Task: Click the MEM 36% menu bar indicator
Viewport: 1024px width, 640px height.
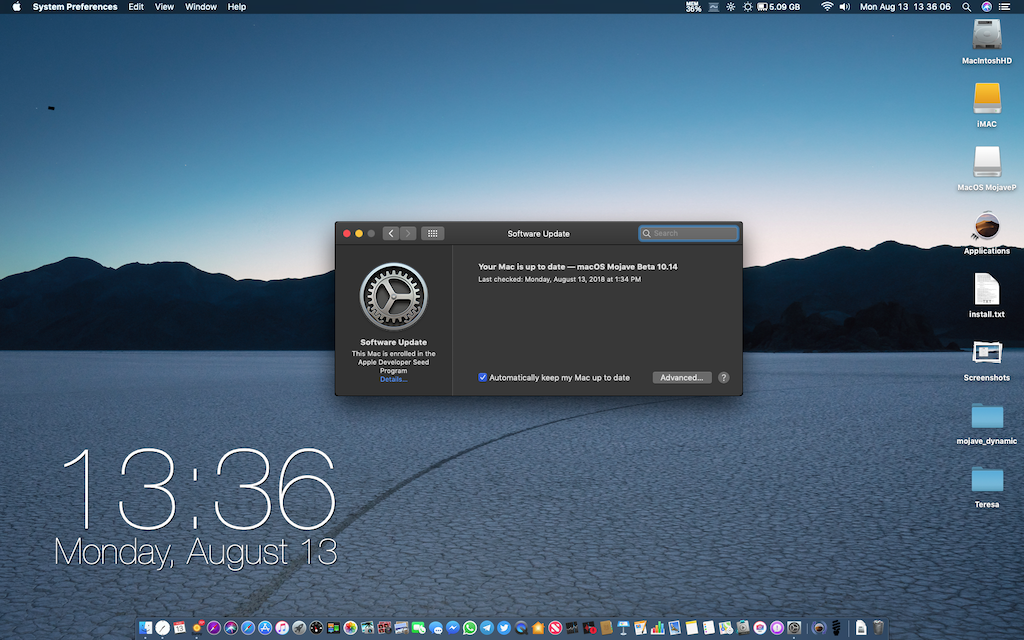Action: pos(693,7)
